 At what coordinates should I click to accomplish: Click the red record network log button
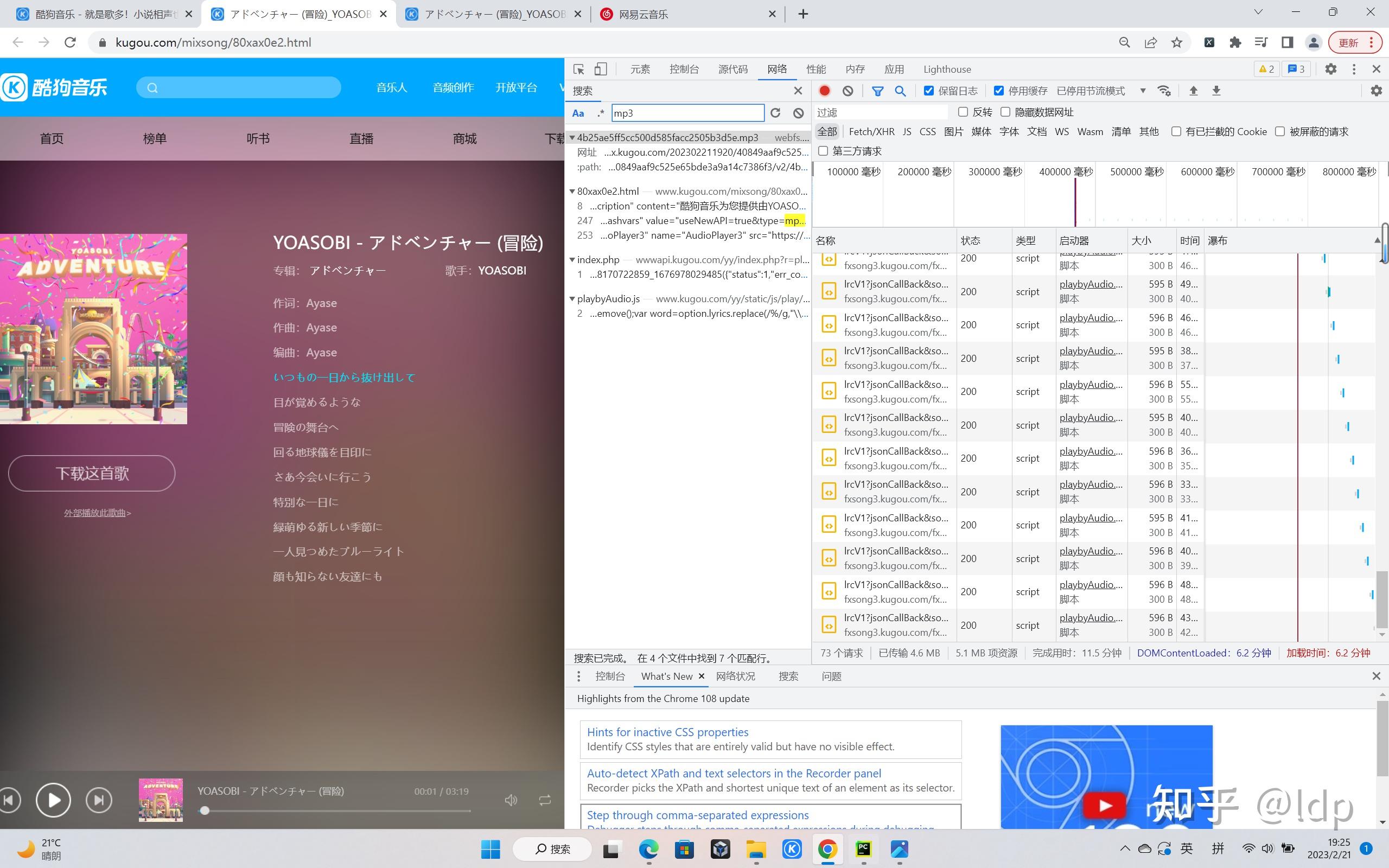[x=825, y=91]
